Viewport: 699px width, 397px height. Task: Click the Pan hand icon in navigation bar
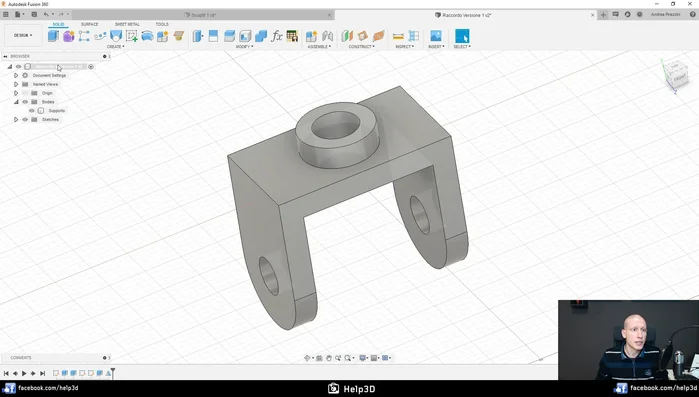tap(329, 358)
